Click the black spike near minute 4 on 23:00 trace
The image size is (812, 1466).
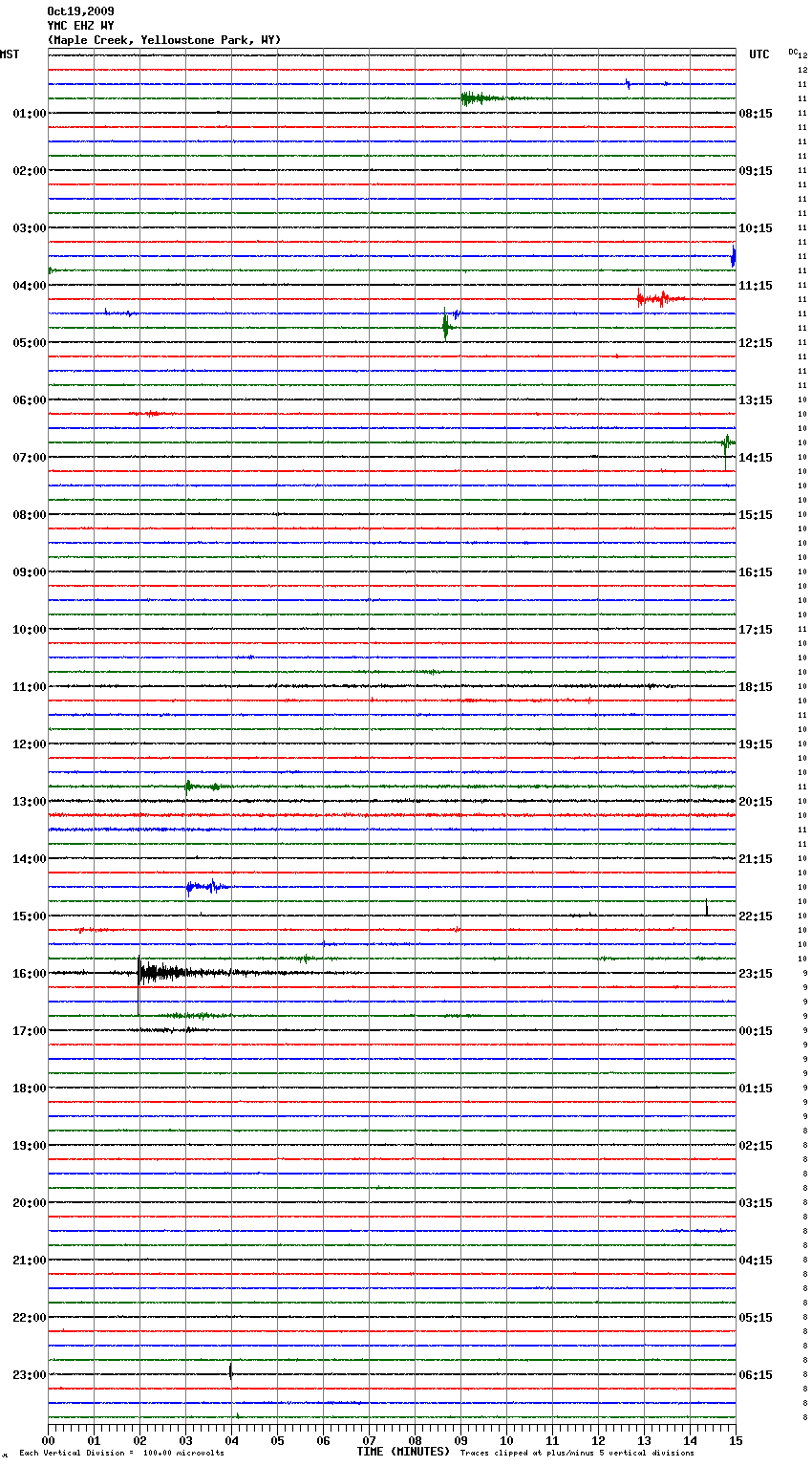click(230, 1371)
